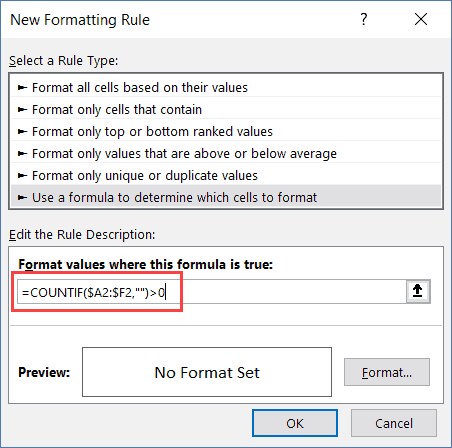The image size is (452, 448).
Task: Click the COUNTIF formula input field
Action: (212, 292)
